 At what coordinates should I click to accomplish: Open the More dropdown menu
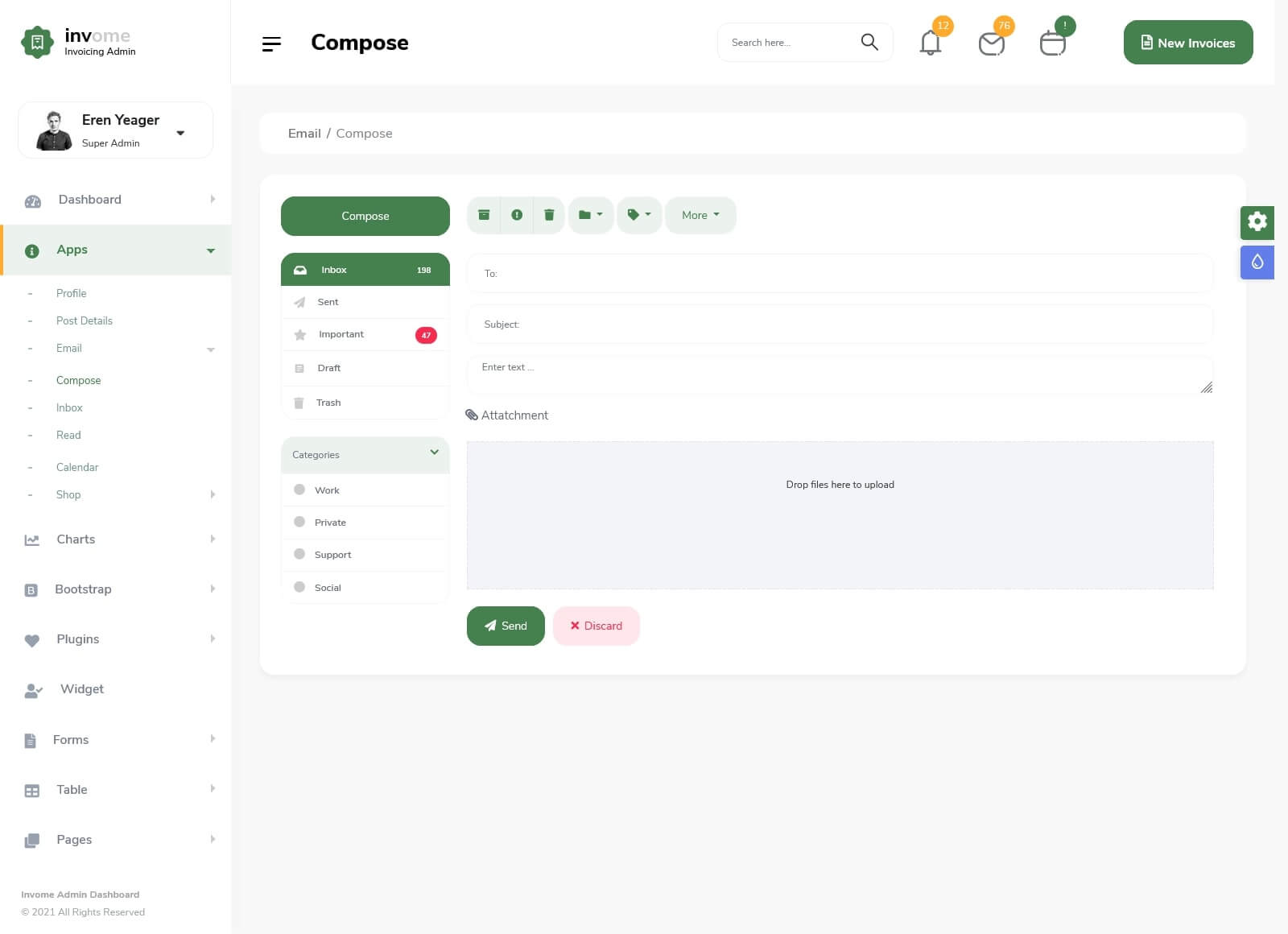coord(700,215)
